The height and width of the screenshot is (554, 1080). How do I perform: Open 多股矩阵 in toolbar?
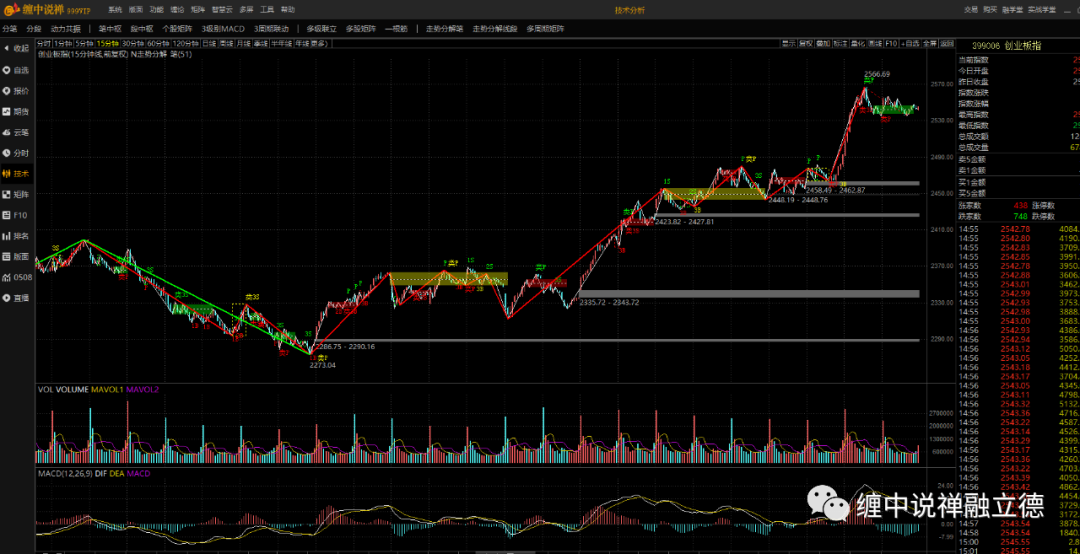click(x=361, y=29)
